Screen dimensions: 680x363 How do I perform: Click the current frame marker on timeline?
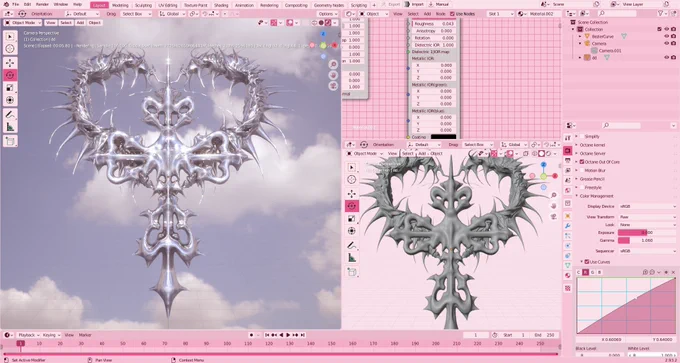point(20,343)
